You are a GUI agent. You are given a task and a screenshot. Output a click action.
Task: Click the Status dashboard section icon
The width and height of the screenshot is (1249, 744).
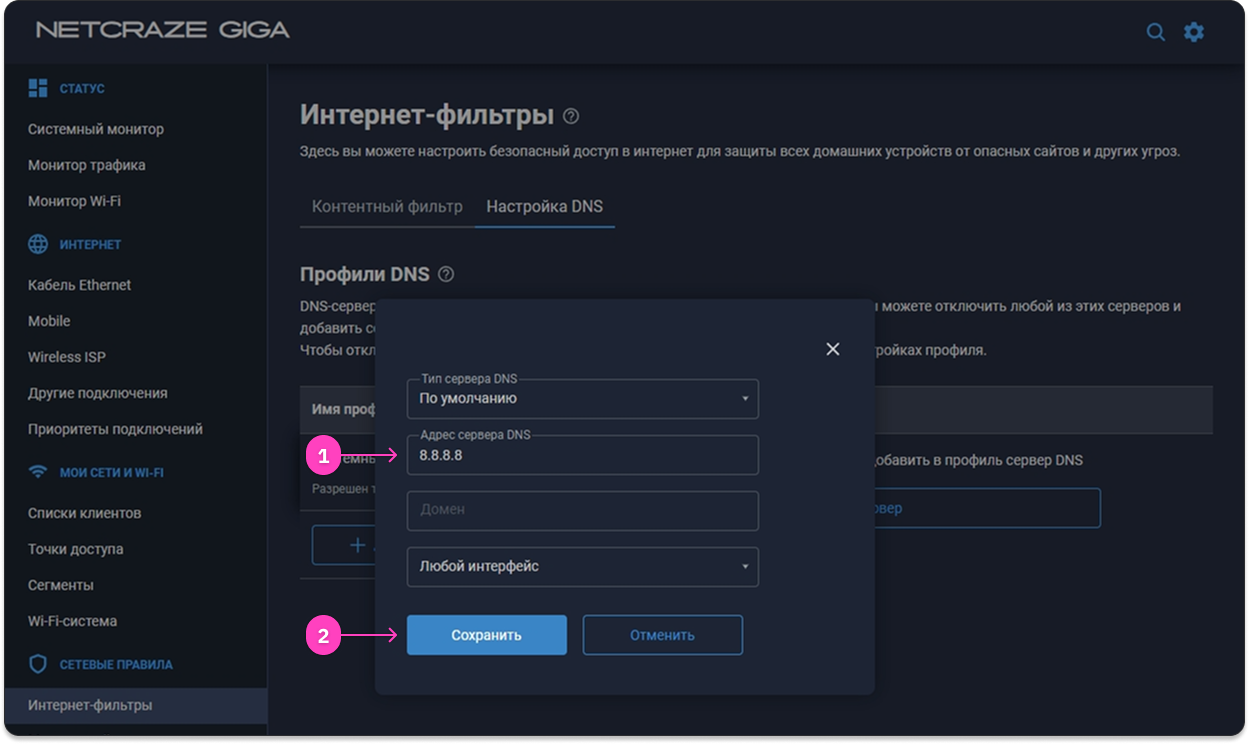[38, 88]
